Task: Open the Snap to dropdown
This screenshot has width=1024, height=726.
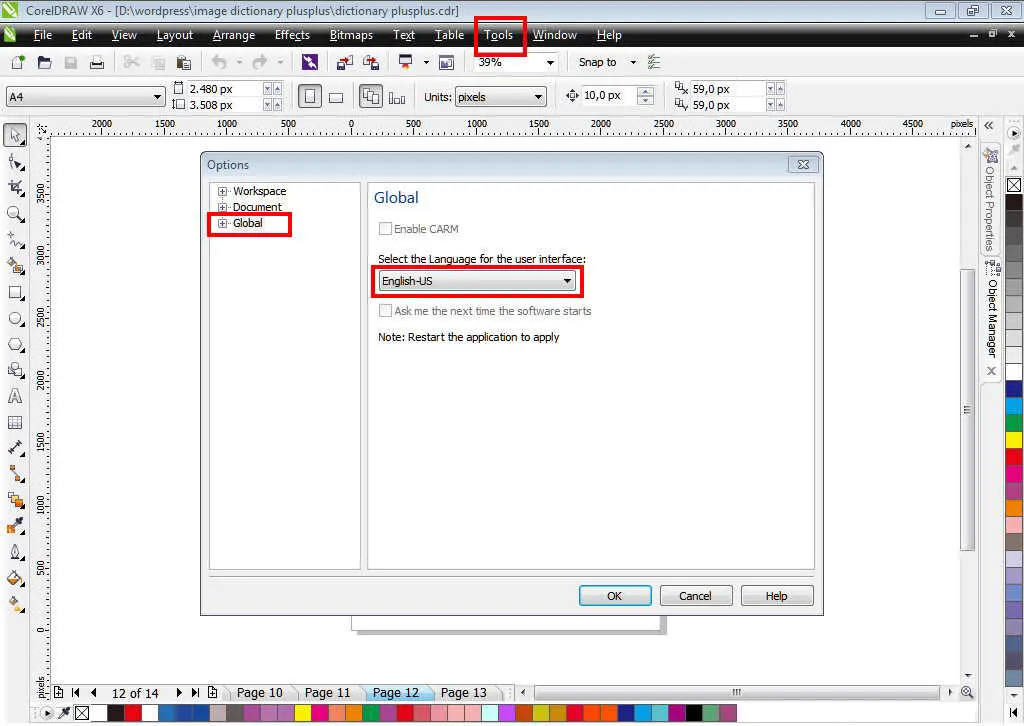Action: tap(632, 62)
